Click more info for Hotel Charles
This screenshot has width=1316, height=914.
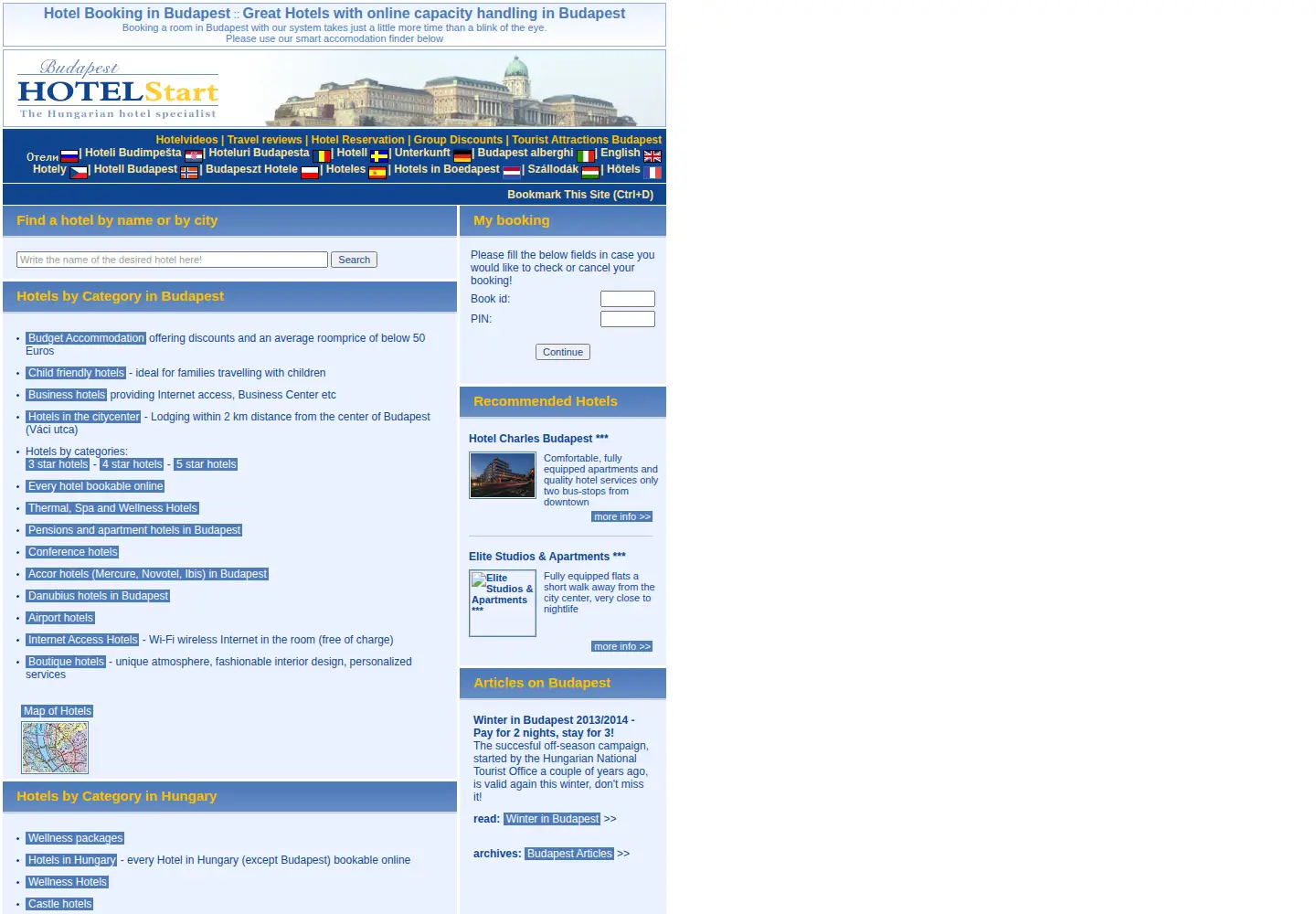click(621, 516)
